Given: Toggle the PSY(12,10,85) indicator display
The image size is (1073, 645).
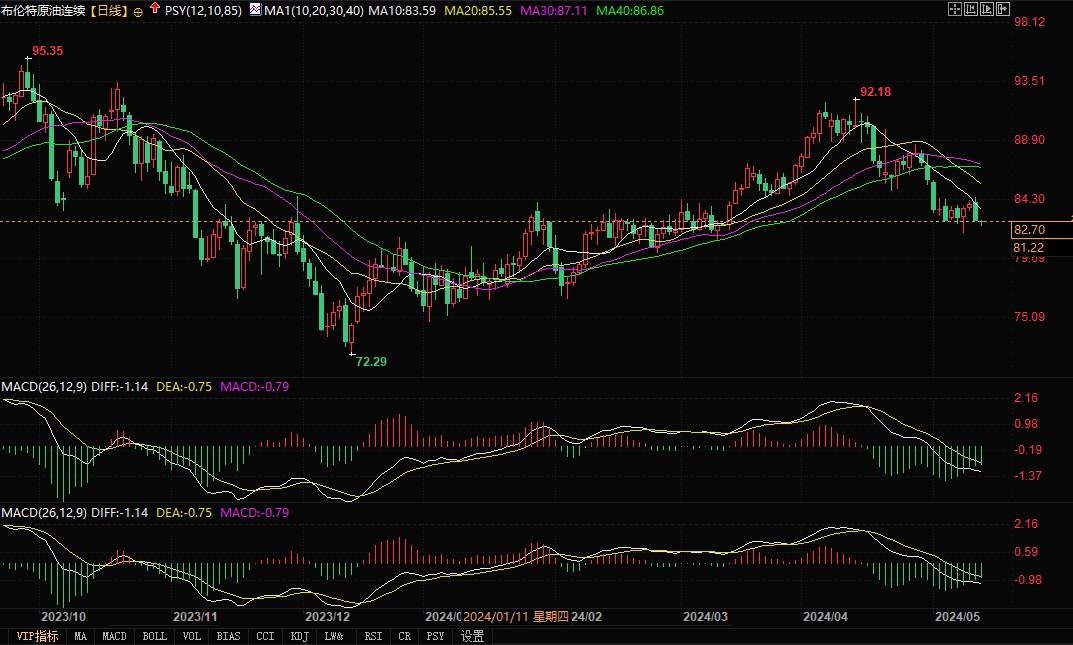Looking at the screenshot, I should pyautogui.click(x=205, y=9).
